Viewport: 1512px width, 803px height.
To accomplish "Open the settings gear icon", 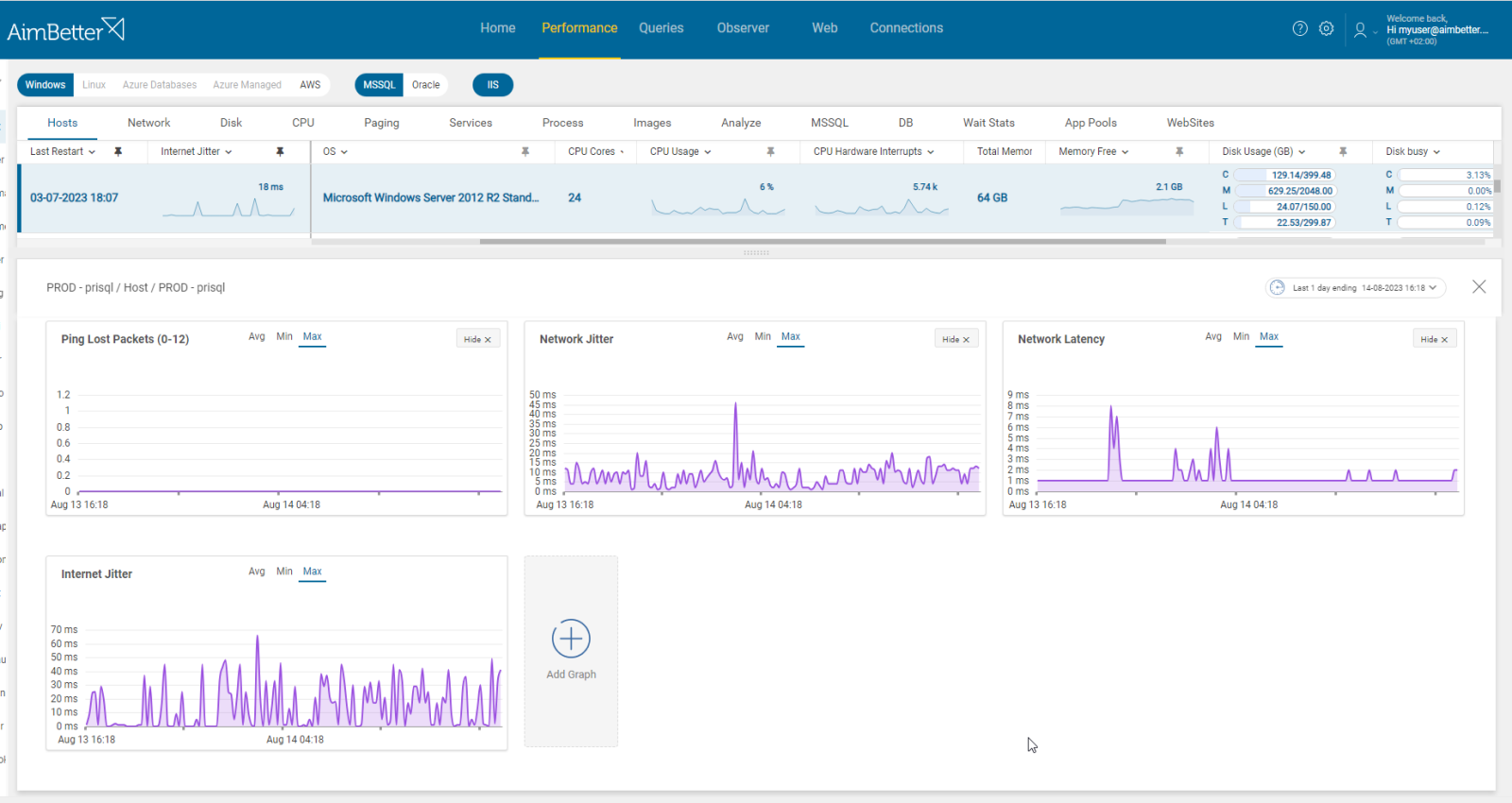I will point(1327,28).
